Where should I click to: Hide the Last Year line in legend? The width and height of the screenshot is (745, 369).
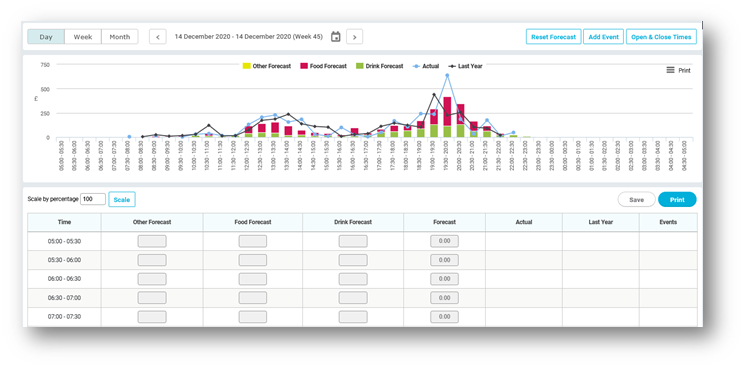click(x=465, y=66)
